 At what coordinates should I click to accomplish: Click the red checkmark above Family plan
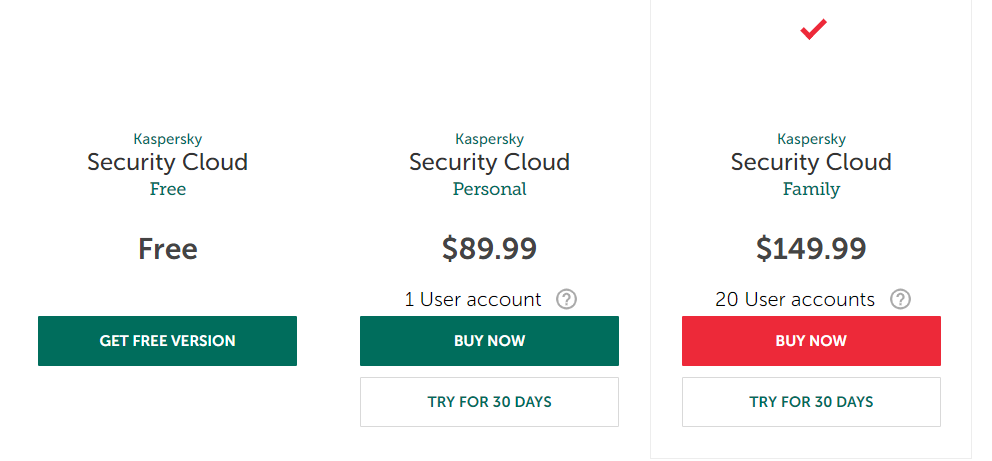(813, 31)
